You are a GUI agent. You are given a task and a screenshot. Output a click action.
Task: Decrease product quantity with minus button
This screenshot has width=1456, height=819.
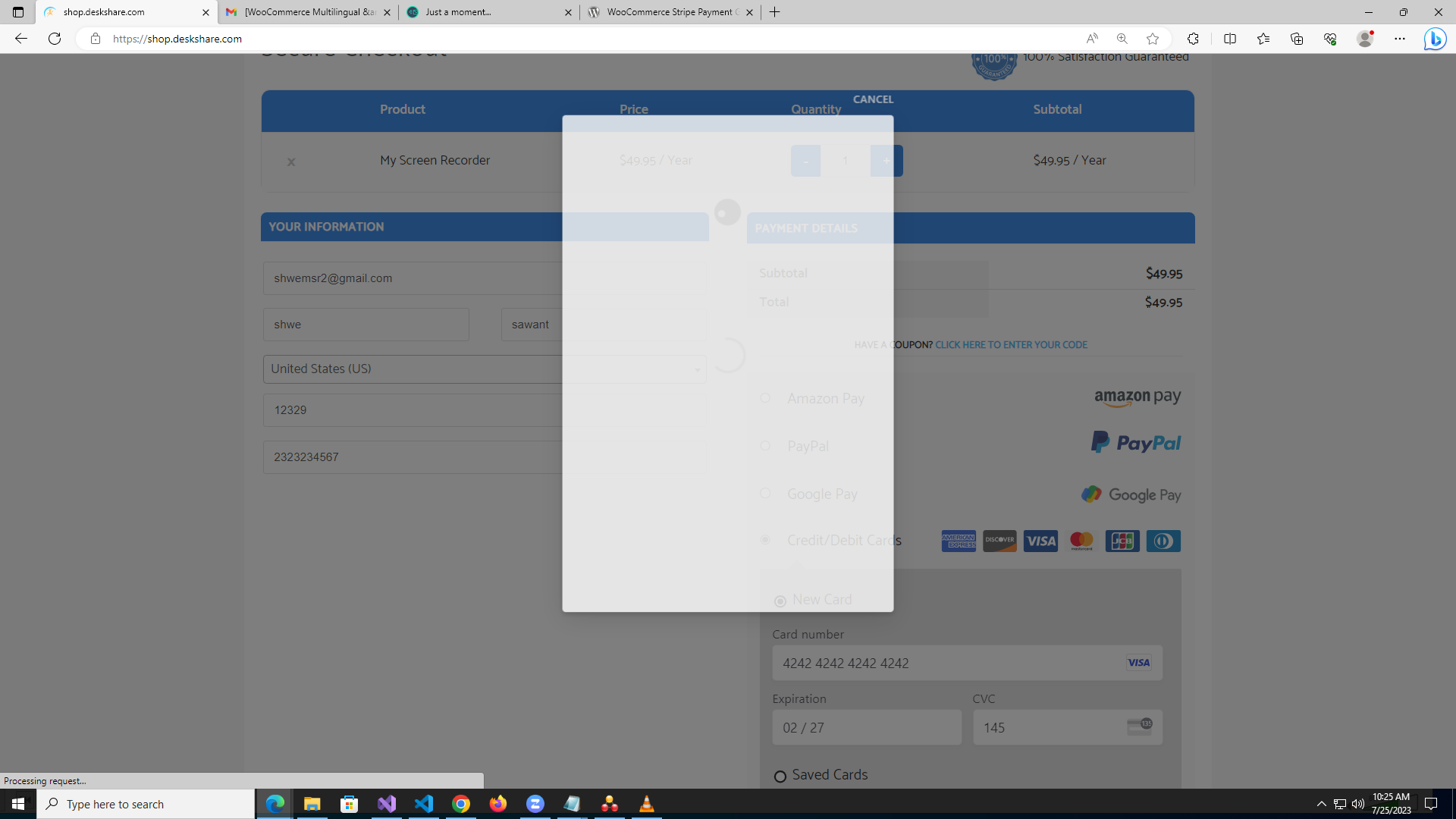(805, 161)
